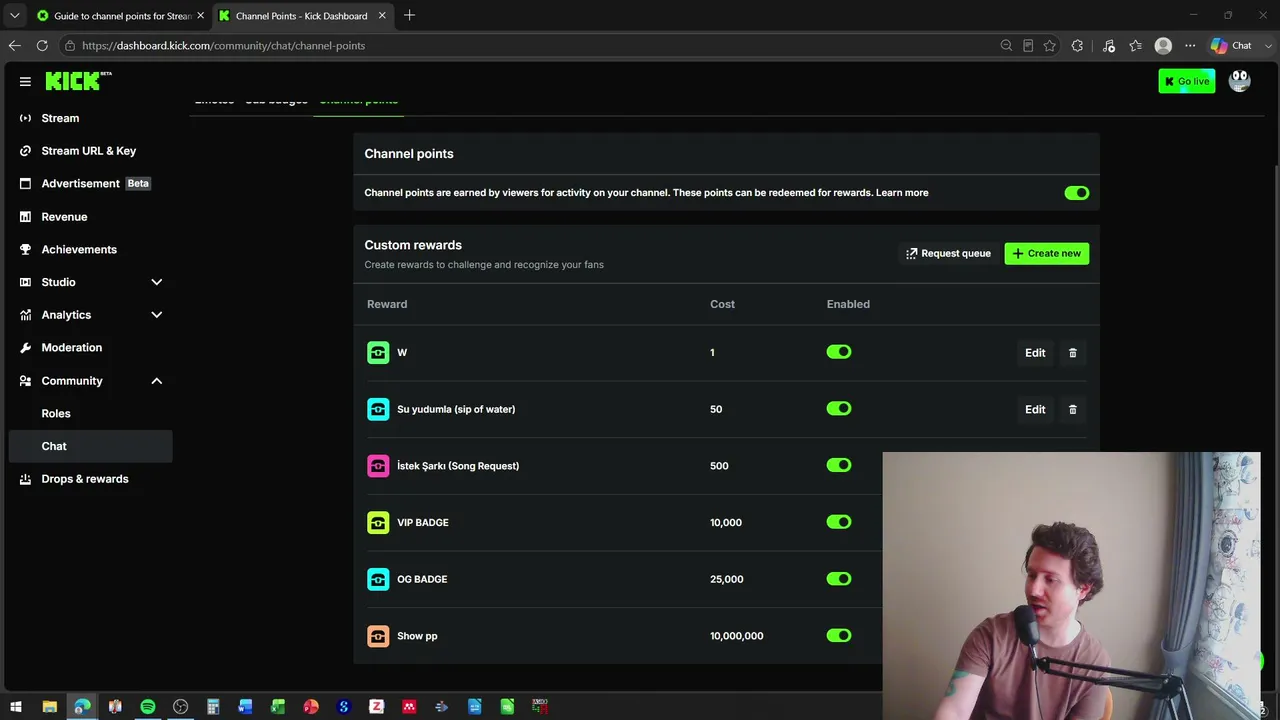This screenshot has height=720, width=1280.
Task: Open Microsoft Word from the taskbar
Action: tap(246, 707)
